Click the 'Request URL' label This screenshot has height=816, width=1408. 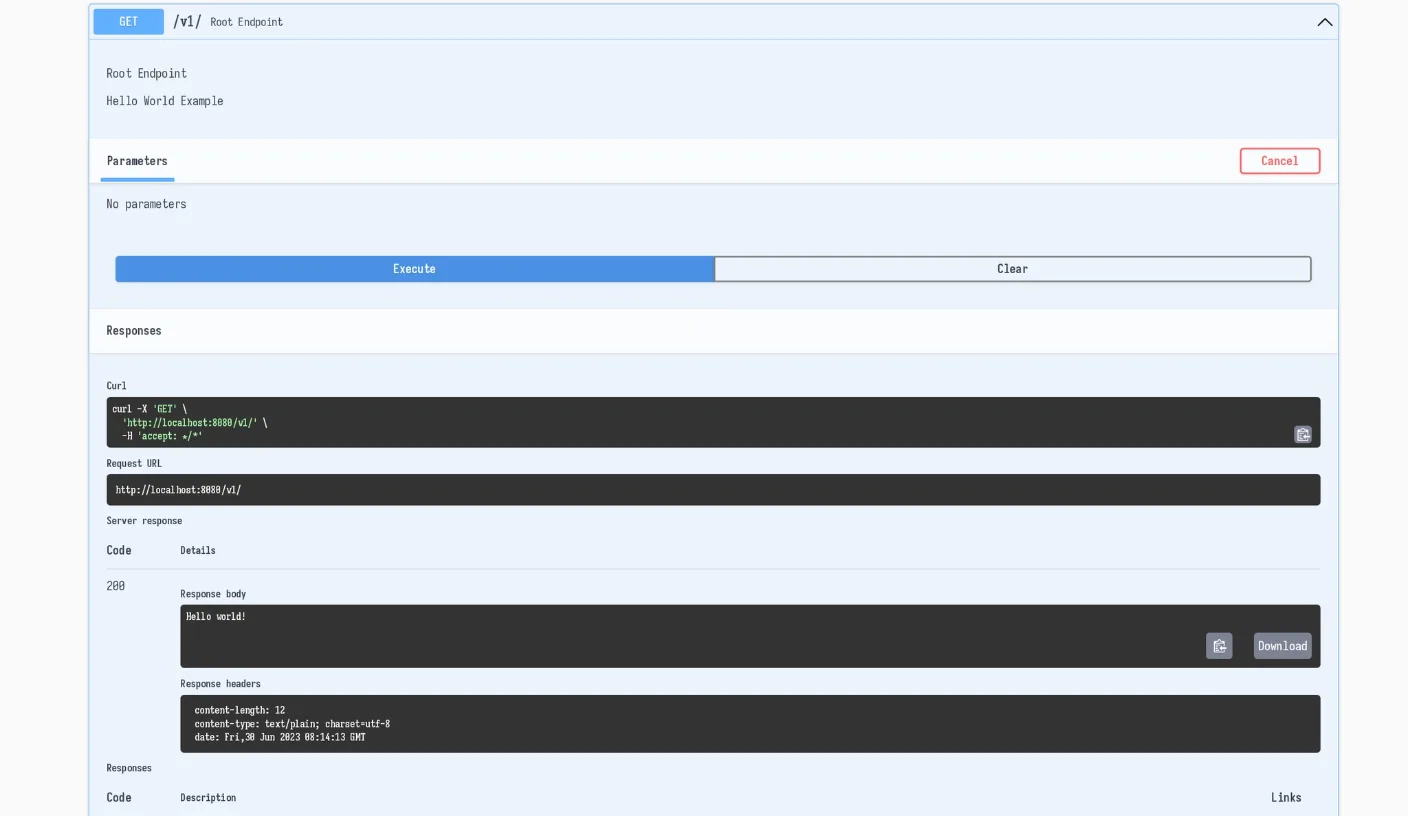click(134, 464)
